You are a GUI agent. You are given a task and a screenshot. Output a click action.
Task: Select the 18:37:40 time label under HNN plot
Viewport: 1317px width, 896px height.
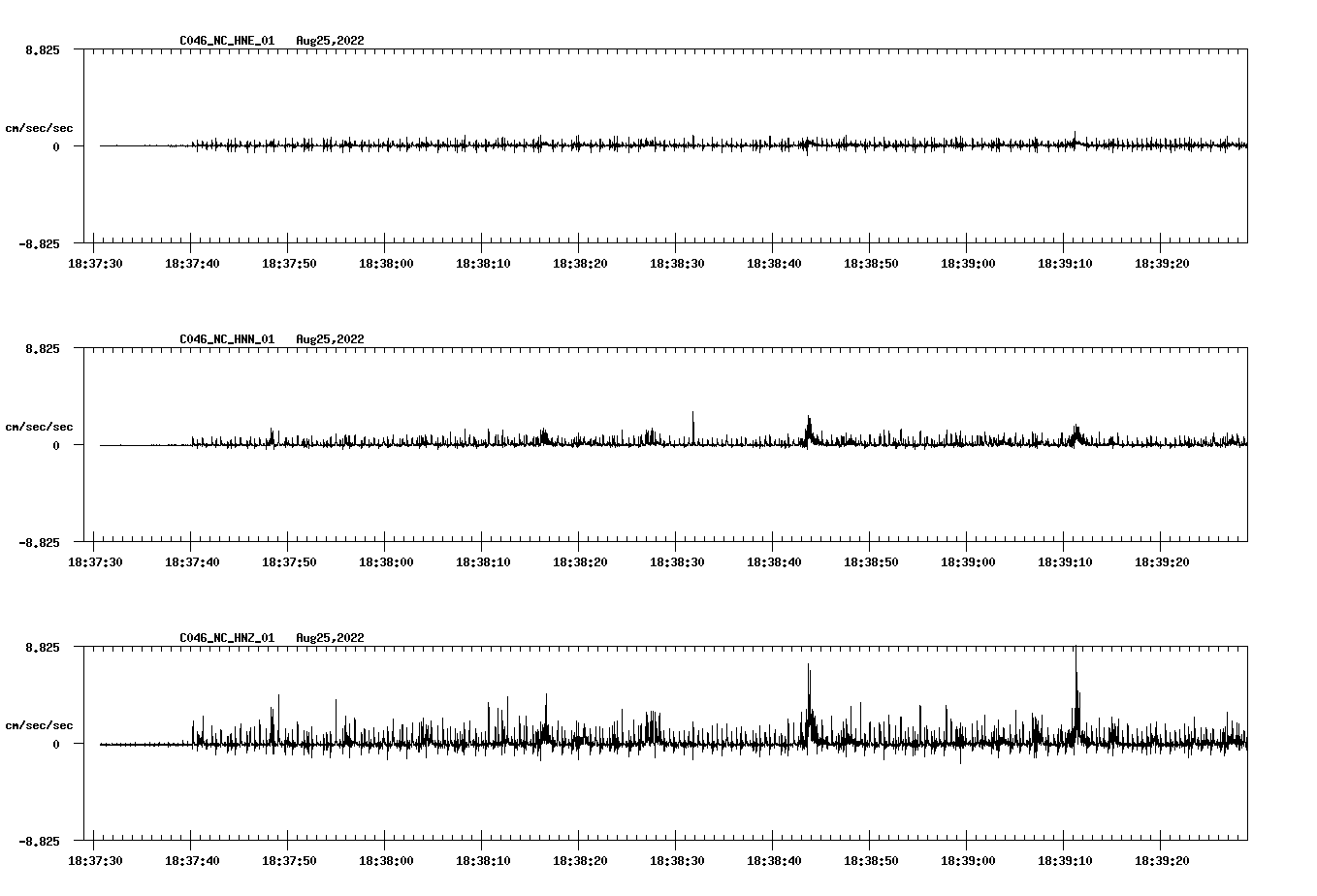click(192, 561)
